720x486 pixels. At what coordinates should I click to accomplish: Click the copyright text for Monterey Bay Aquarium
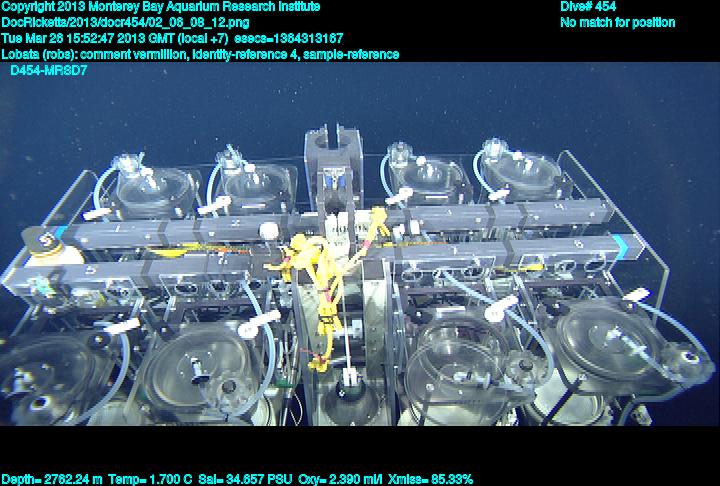click(160, 6)
